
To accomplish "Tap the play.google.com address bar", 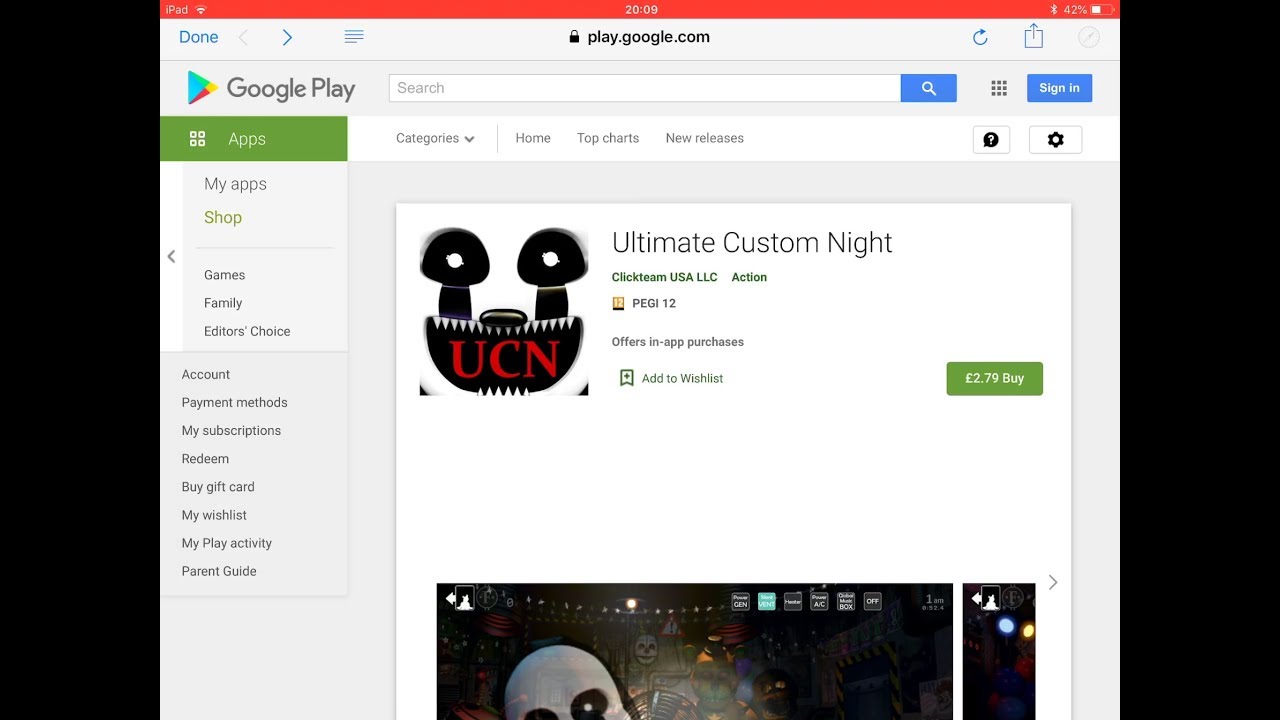I will coord(640,37).
